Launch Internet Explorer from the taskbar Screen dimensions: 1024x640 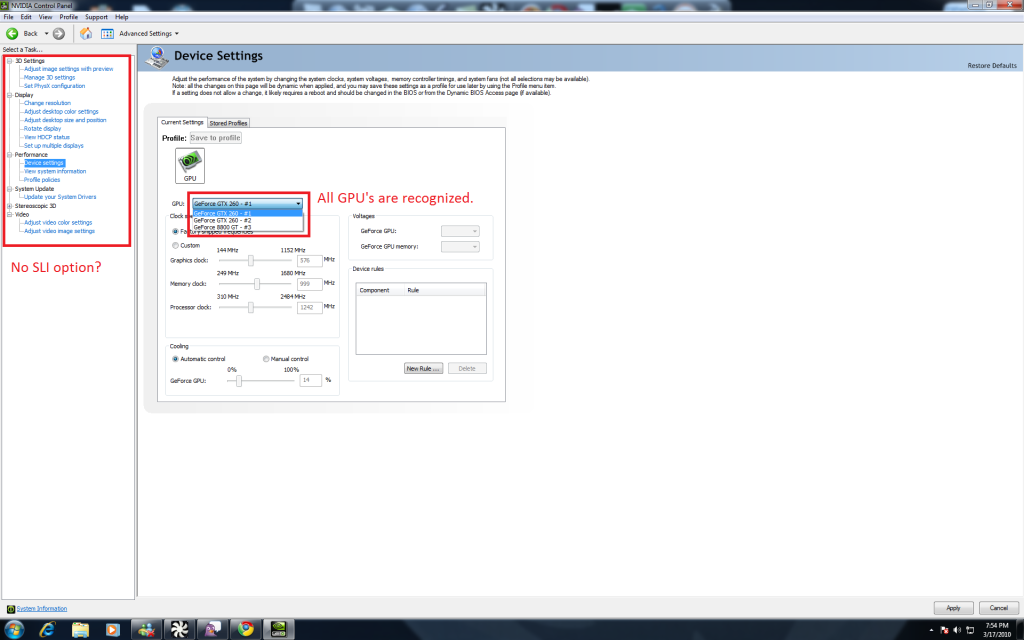(48, 629)
